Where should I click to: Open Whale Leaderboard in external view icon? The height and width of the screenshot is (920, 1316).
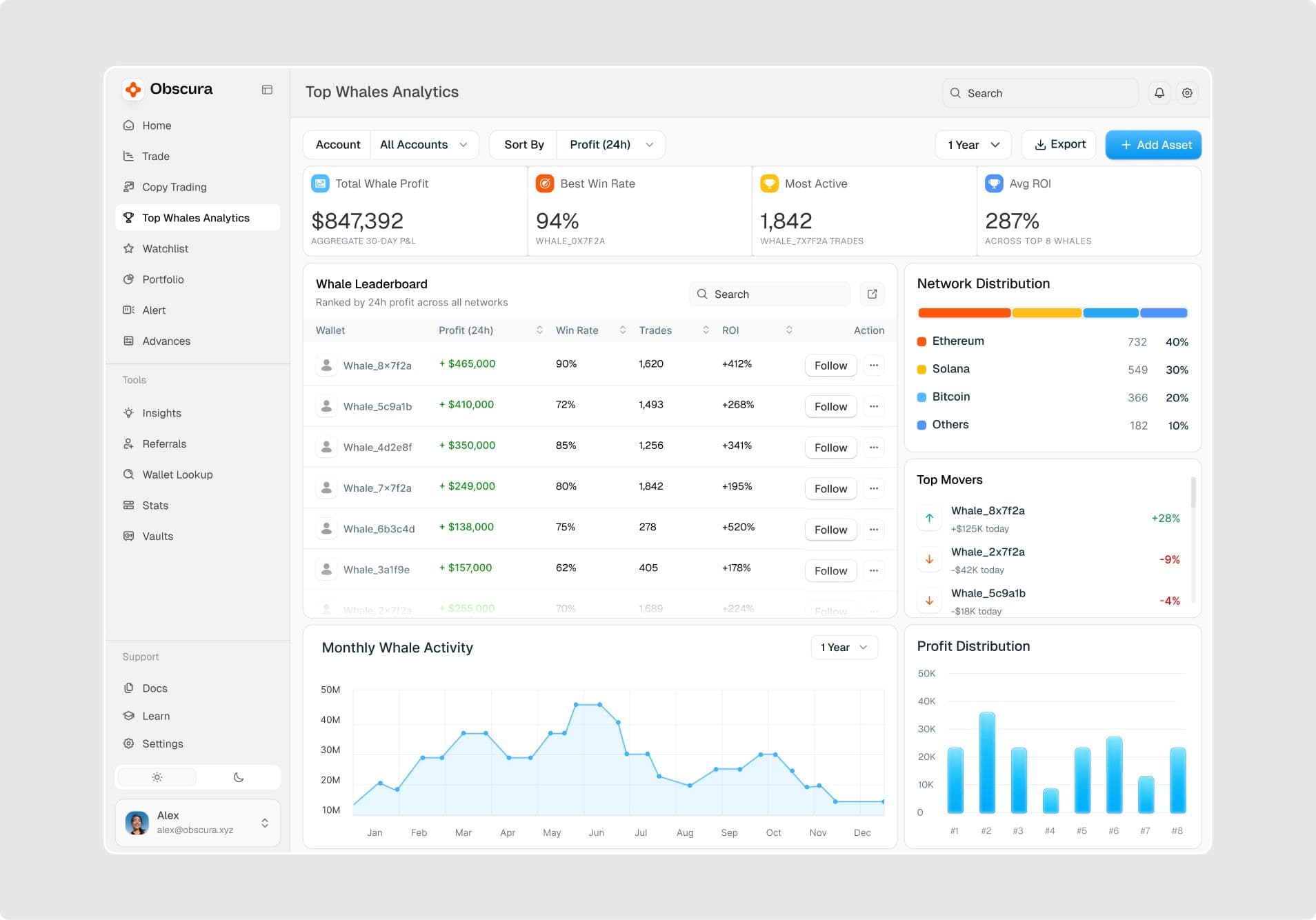pos(872,294)
